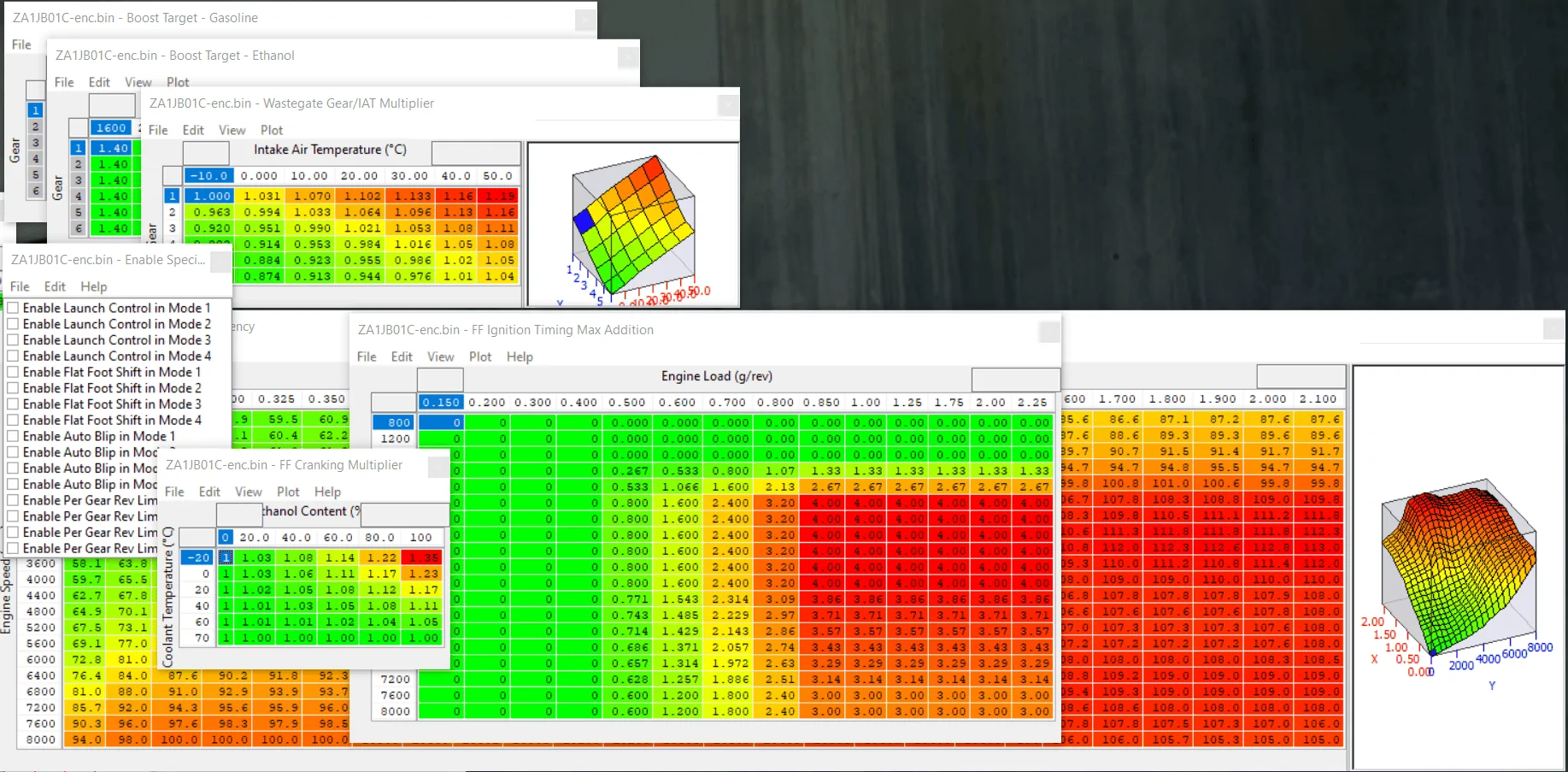Viewport: 1568px width, 772px height.
Task: Select the 7600 row header in FF Ignition table
Action: pos(395,695)
